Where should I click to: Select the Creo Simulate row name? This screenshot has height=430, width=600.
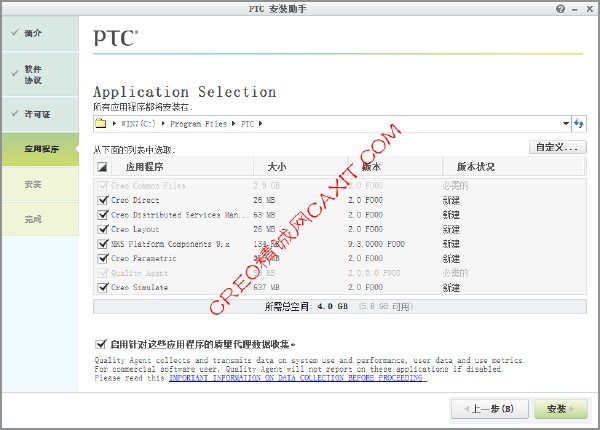click(139, 287)
